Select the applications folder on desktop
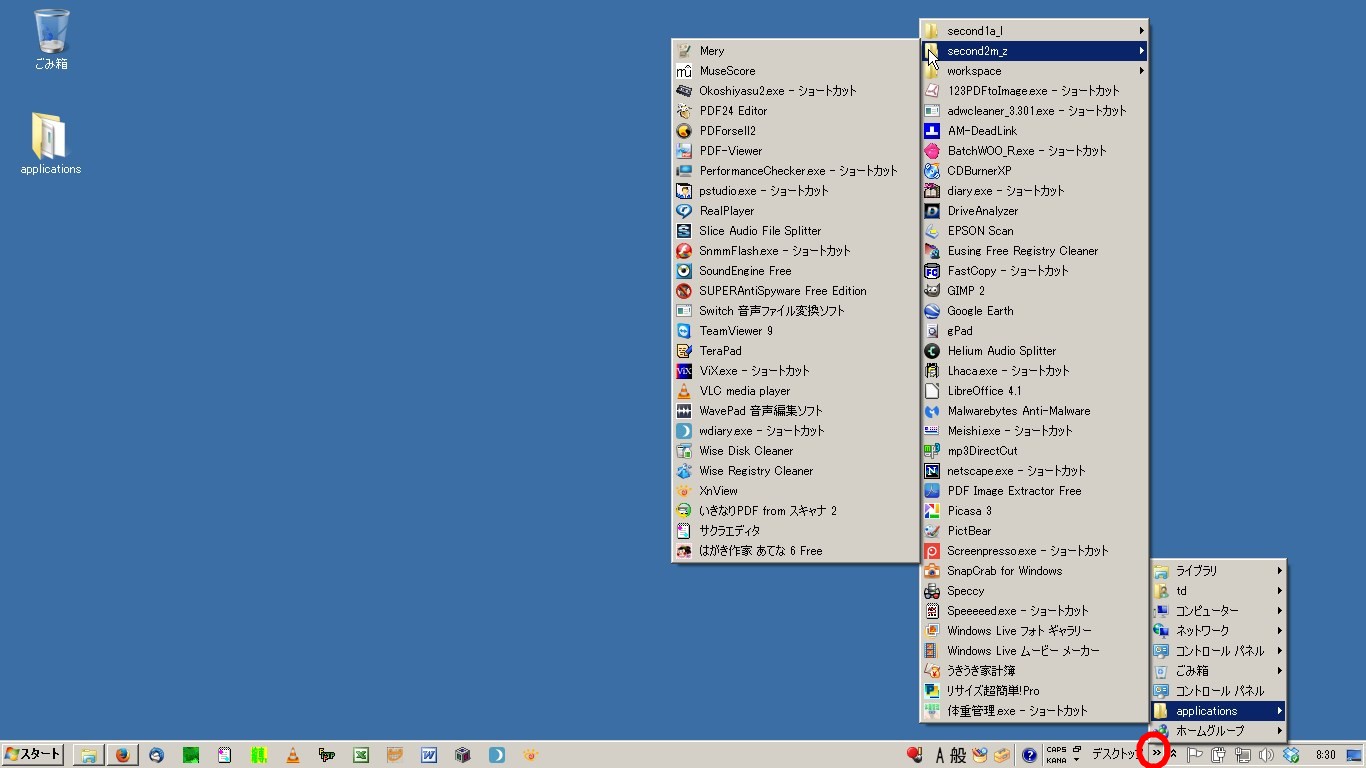 pos(50,144)
